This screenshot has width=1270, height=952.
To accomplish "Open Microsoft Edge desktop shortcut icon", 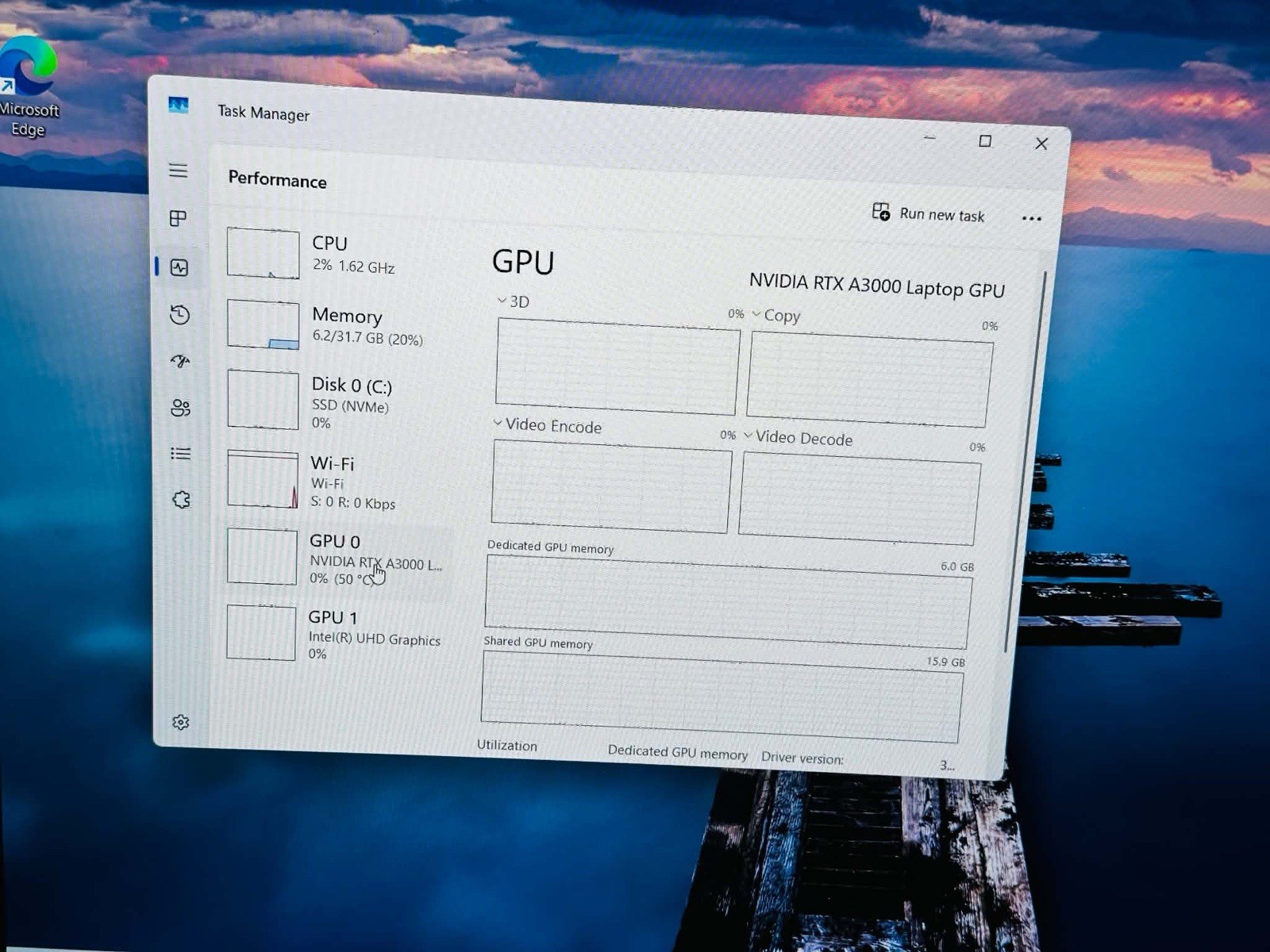I will (29, 87).
